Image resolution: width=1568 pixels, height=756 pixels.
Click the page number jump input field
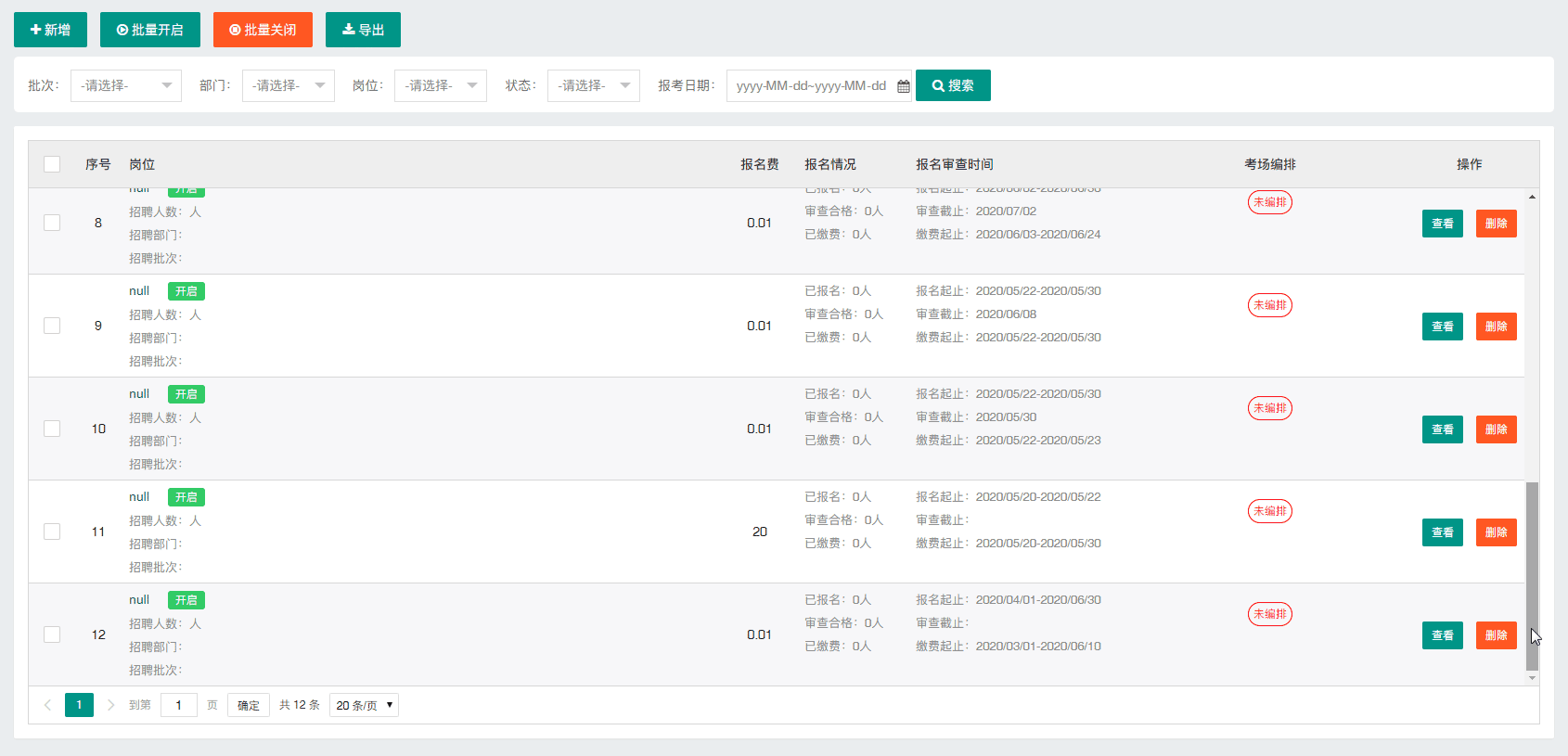(x=179, y=705)
